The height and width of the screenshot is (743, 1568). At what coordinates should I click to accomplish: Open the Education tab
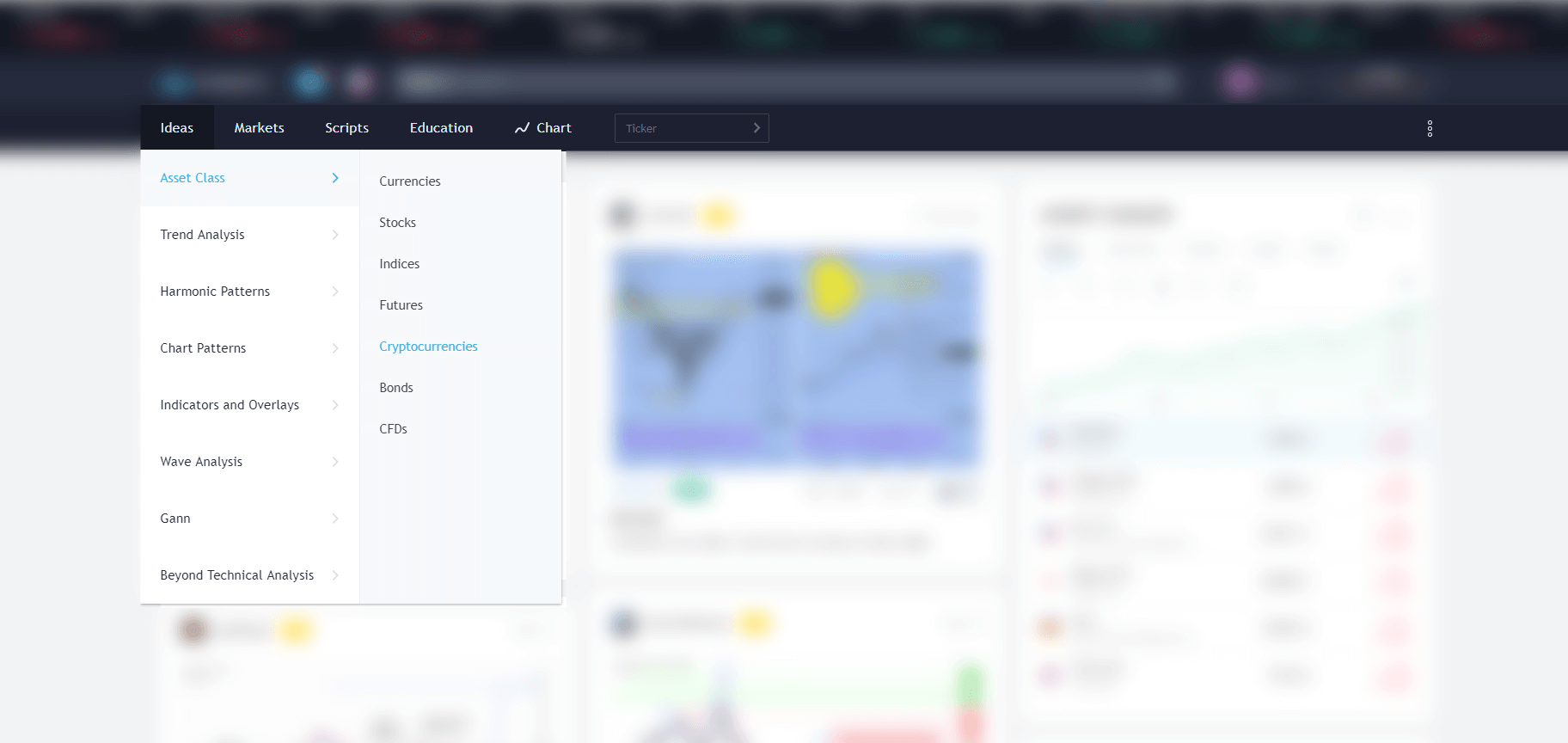[441, 128]
